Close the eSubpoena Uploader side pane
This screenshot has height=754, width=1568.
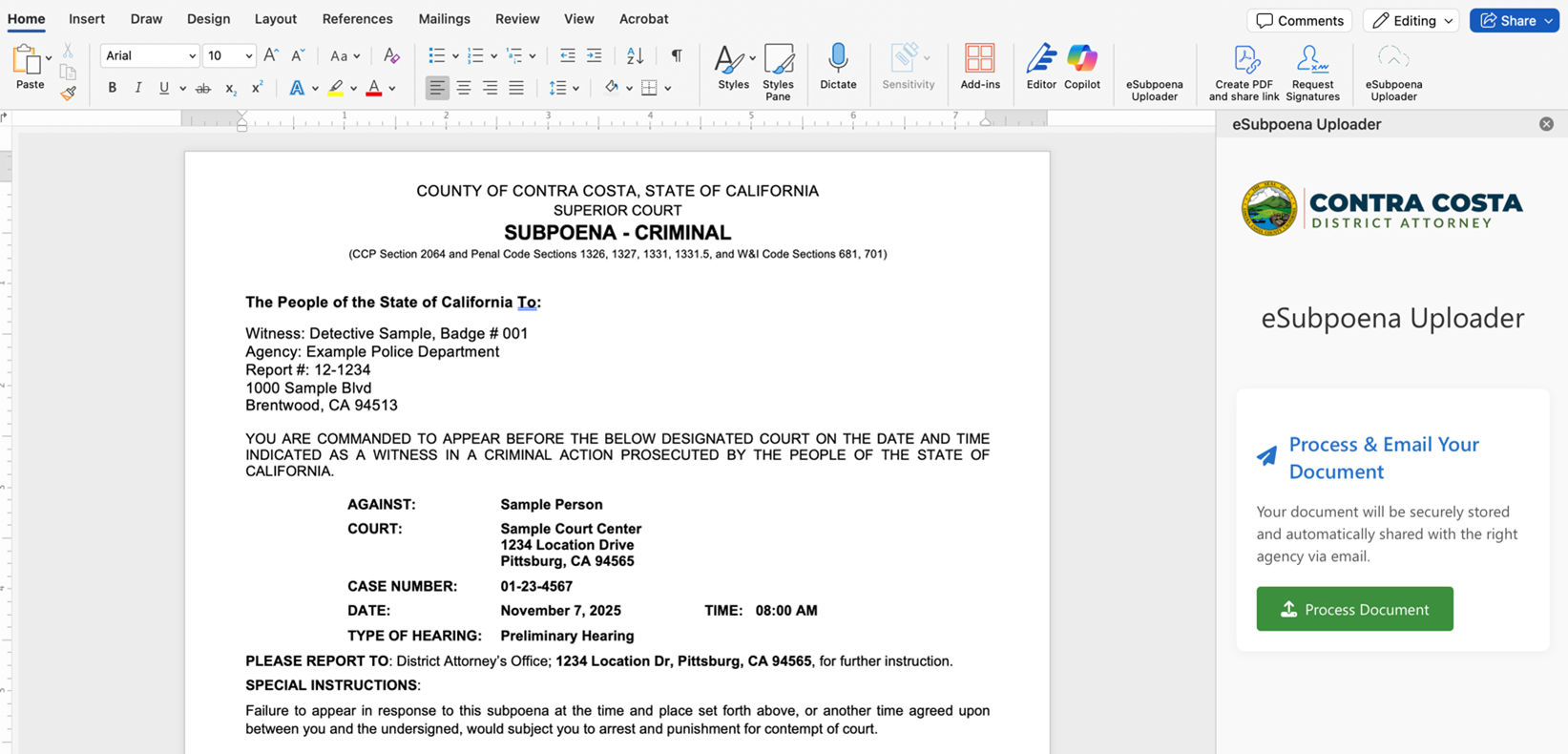(x=1546, y=124)
